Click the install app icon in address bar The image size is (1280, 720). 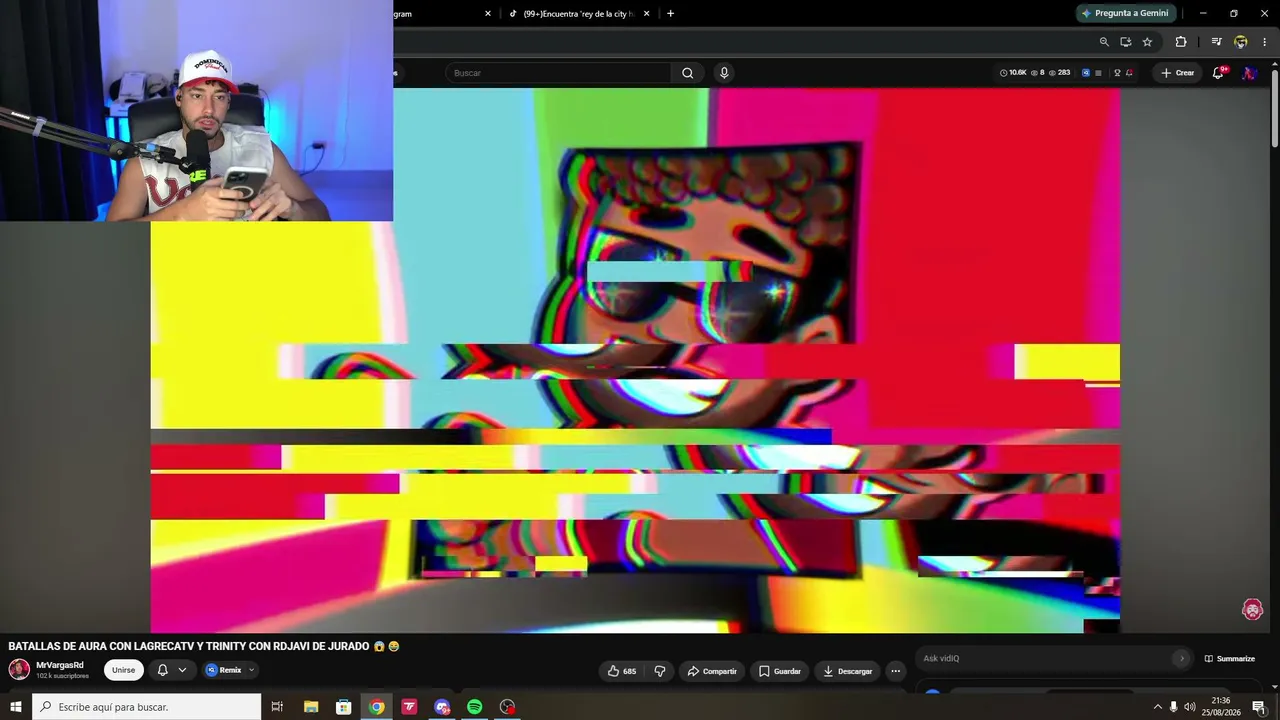1125,42
